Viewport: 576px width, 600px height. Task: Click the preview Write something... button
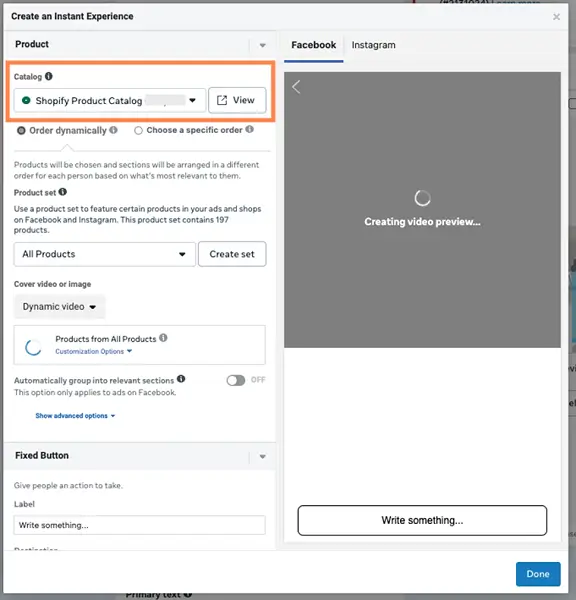[422, 520]
